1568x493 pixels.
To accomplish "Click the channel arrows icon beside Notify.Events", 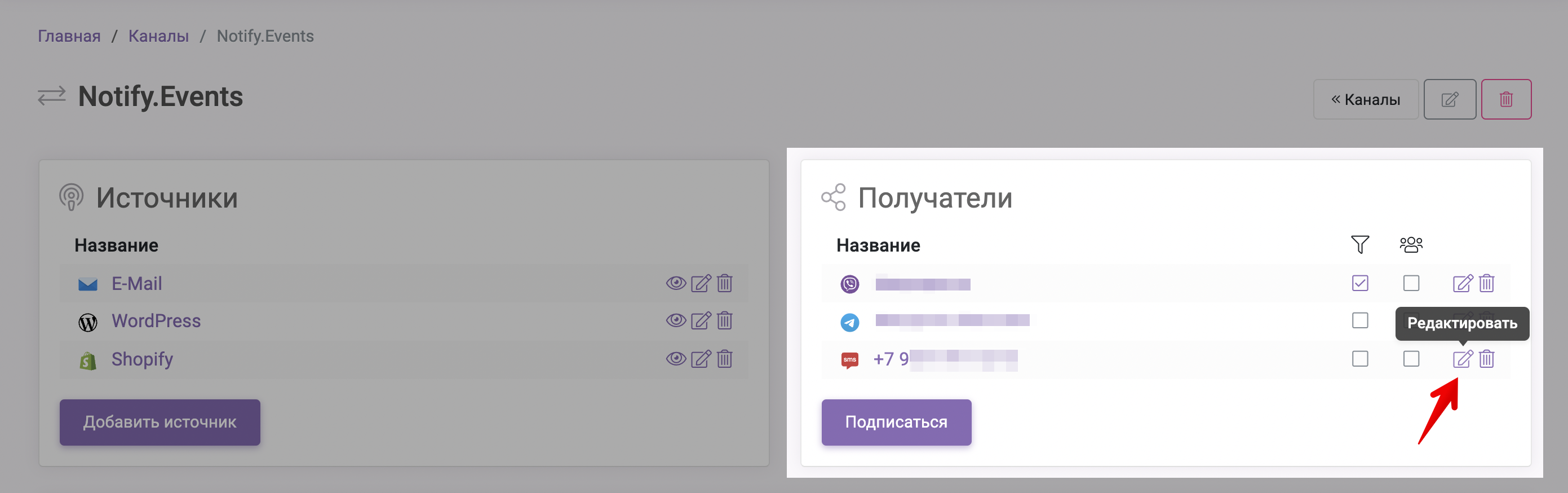I will coord(52,96).
